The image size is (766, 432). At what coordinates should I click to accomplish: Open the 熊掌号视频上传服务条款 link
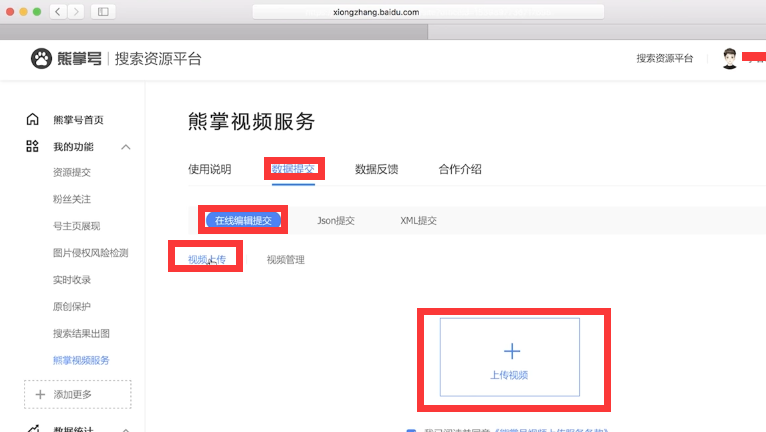(x=551, y=430)
